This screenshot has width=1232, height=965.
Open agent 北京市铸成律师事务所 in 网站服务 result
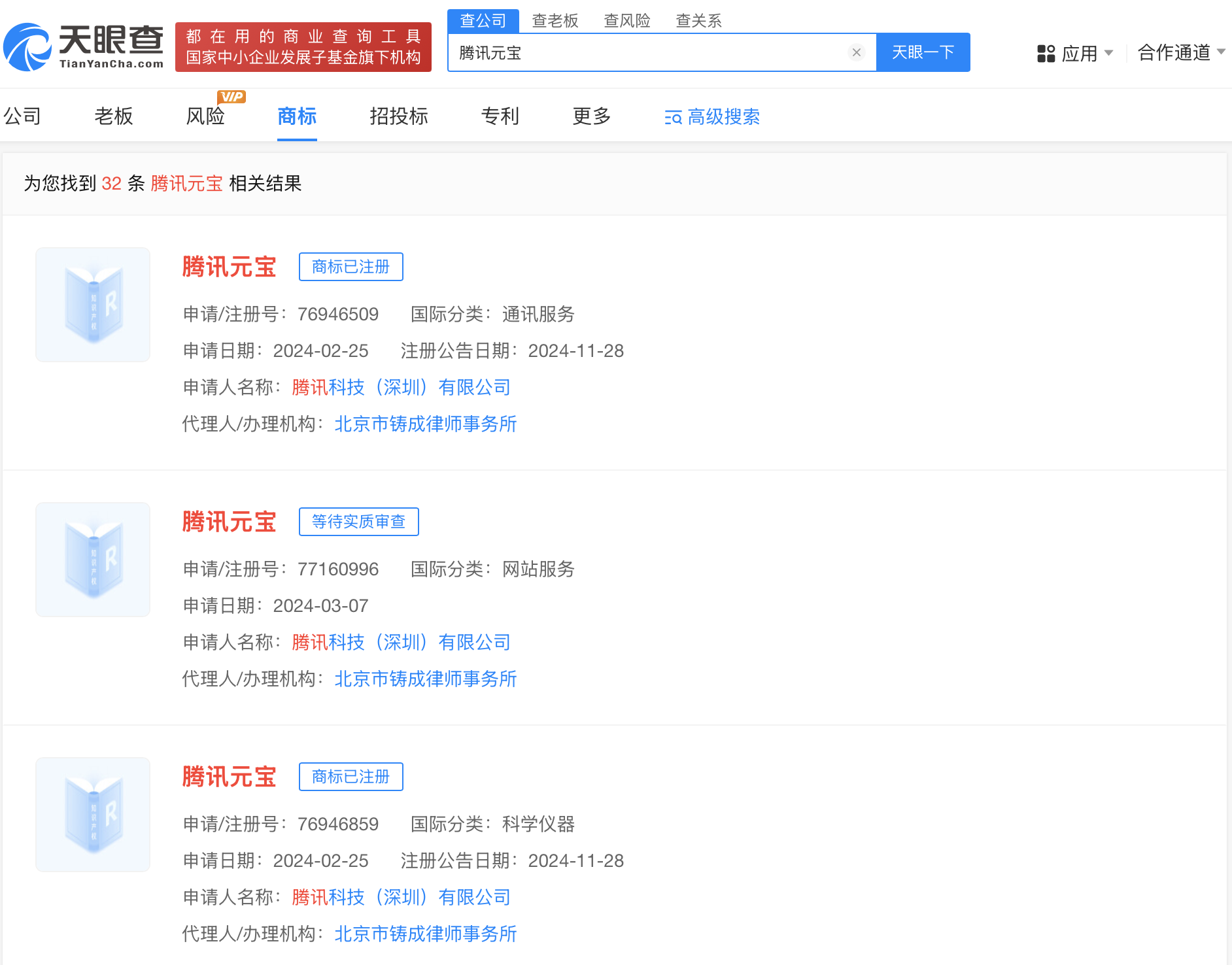point(426,679)
